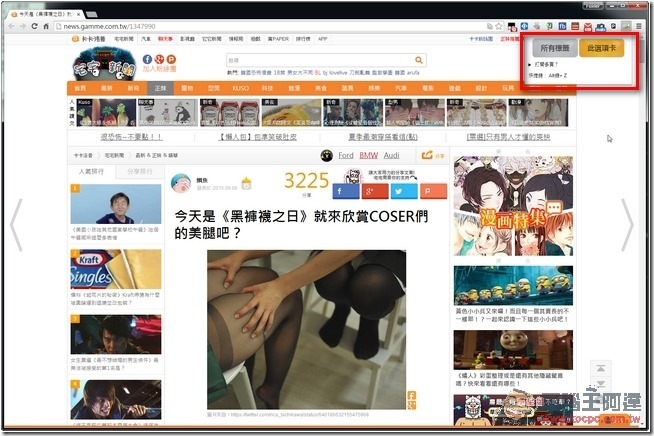The width and height of the screenshot is (654, 436).
Task: Share the article with the orange Plurk button
Action: pos(433,192)
